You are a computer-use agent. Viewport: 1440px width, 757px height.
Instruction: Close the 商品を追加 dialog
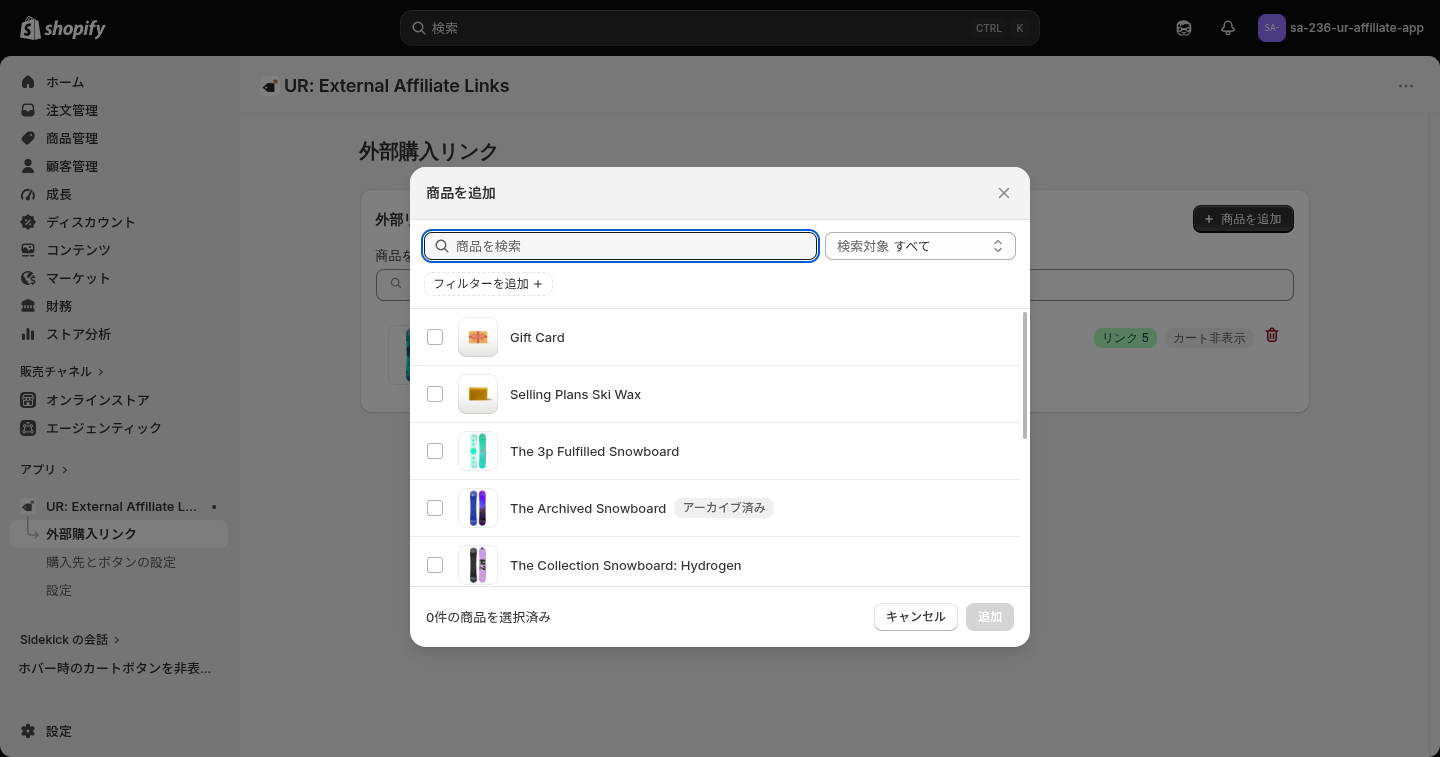point(1004,193)
